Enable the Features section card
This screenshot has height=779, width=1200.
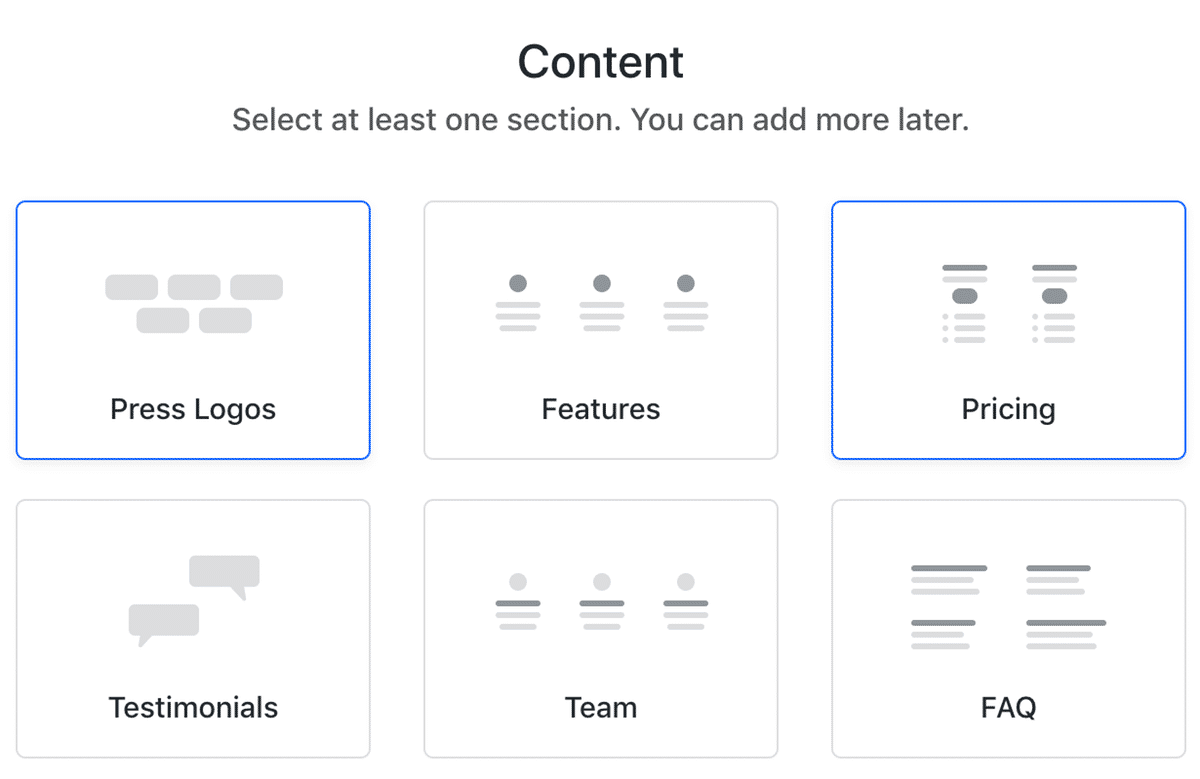[601, 330]
